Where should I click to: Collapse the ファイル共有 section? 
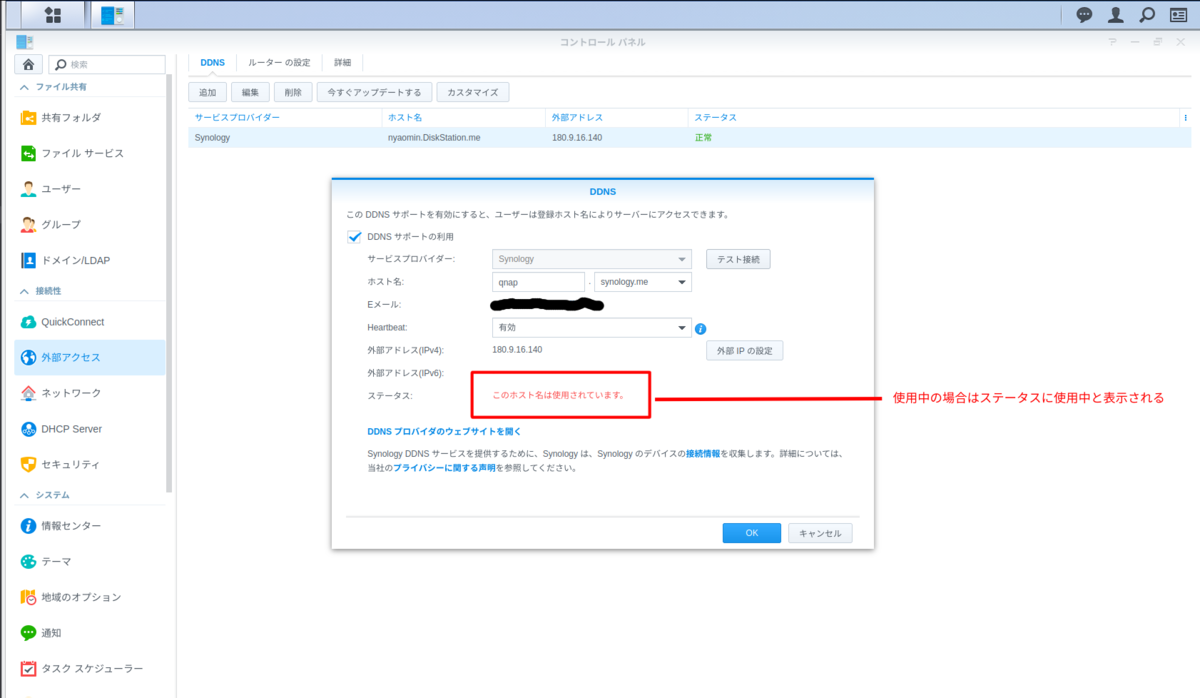pos(25,87)
